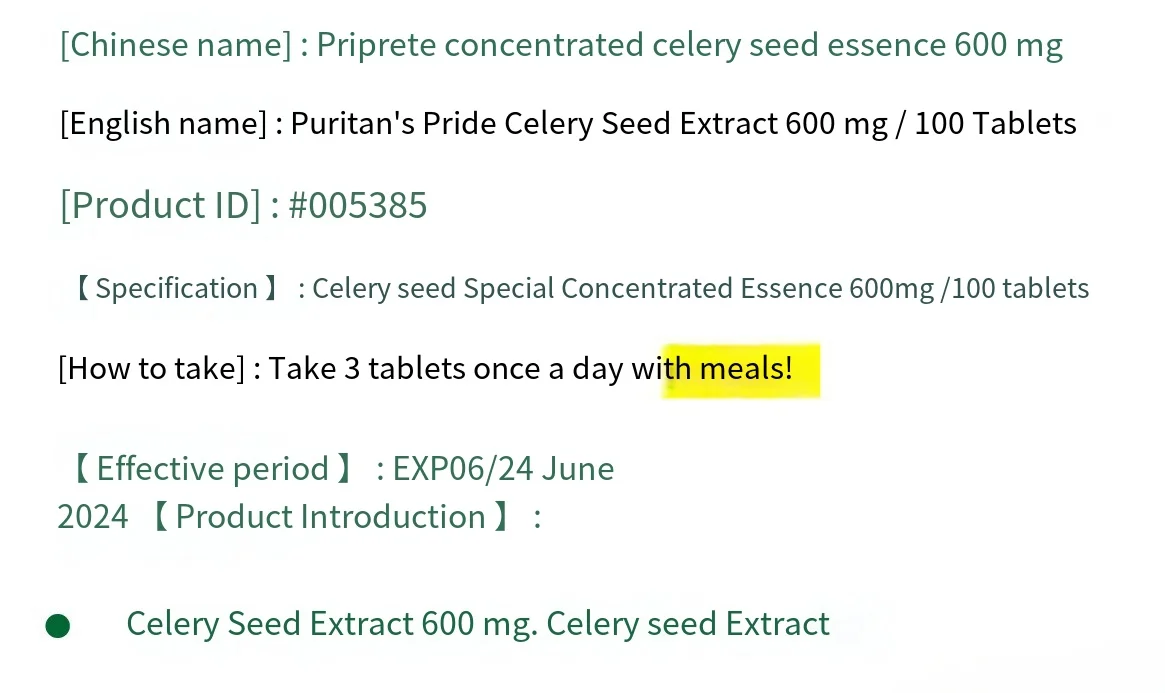Click the Specification label
This screenshot has height=693, width=1165.
pyautogui.click(x=176, y=288)
